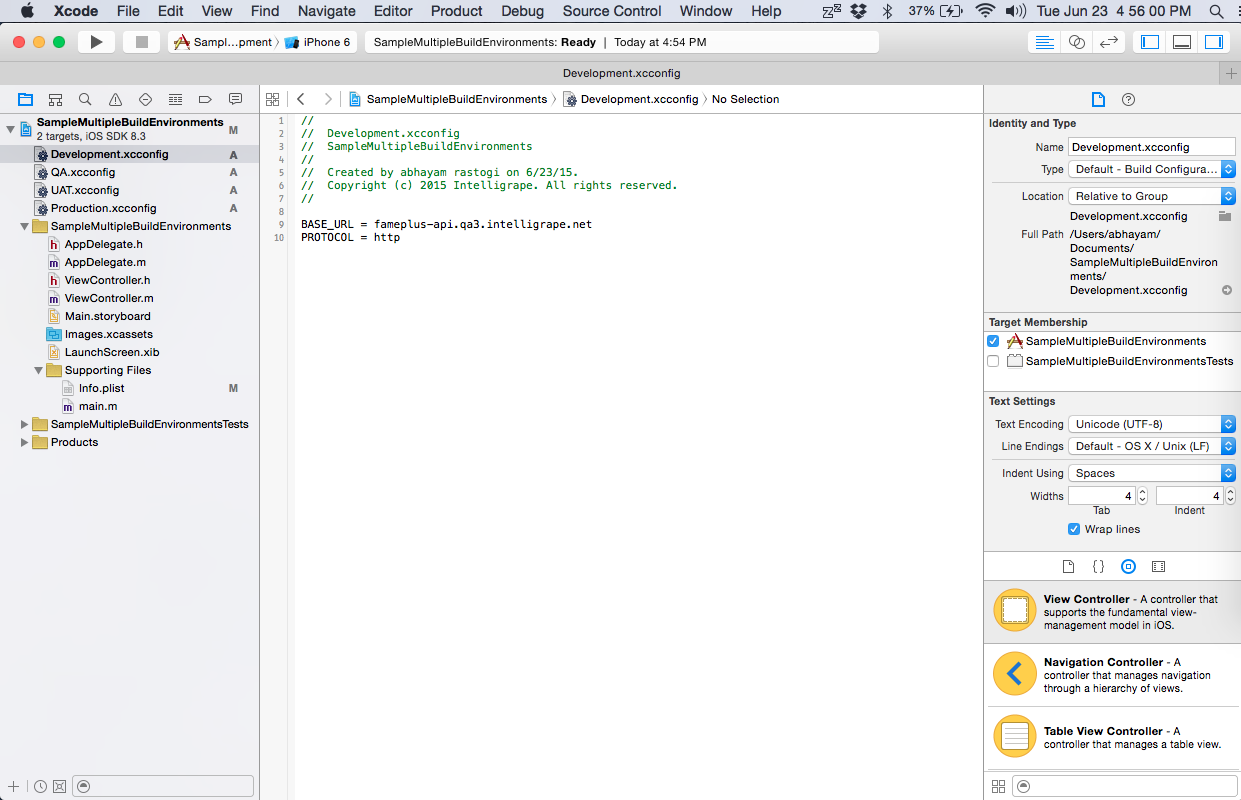This screenshot has width=1241, height=800.
Task: Go back in editor history
Action: coord(301,99)
